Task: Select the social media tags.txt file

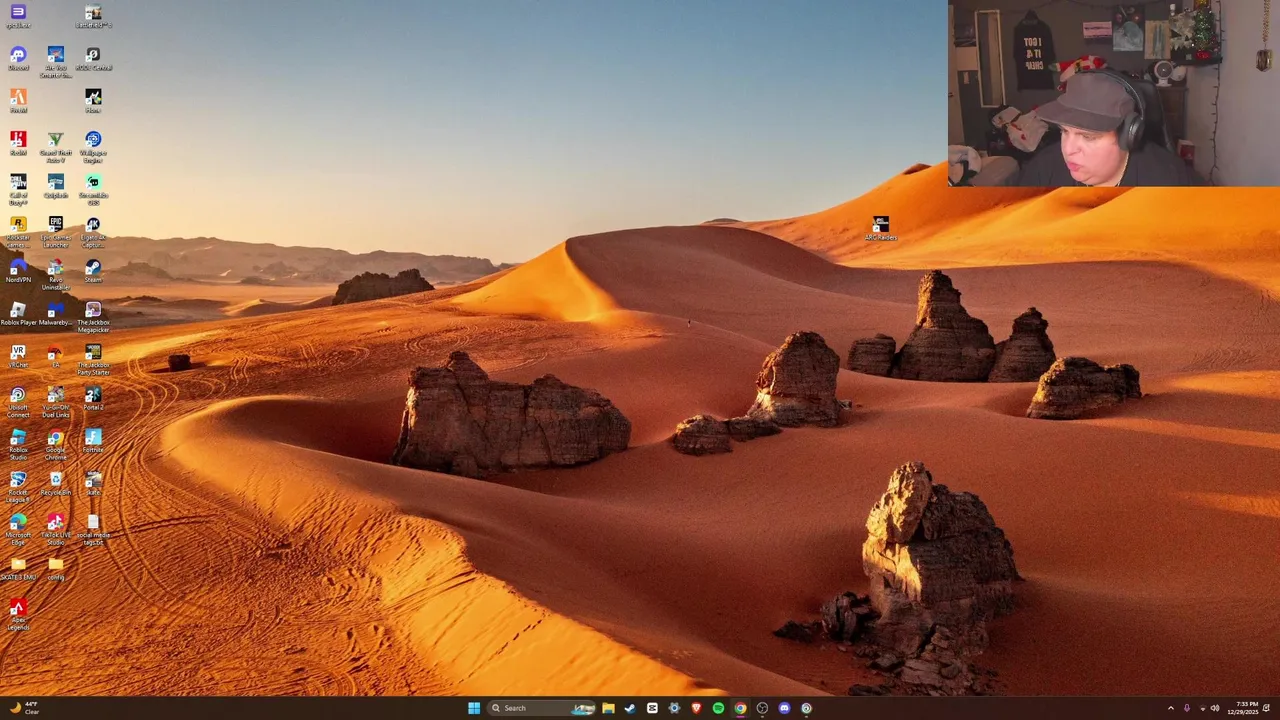Action: (93, 530)
